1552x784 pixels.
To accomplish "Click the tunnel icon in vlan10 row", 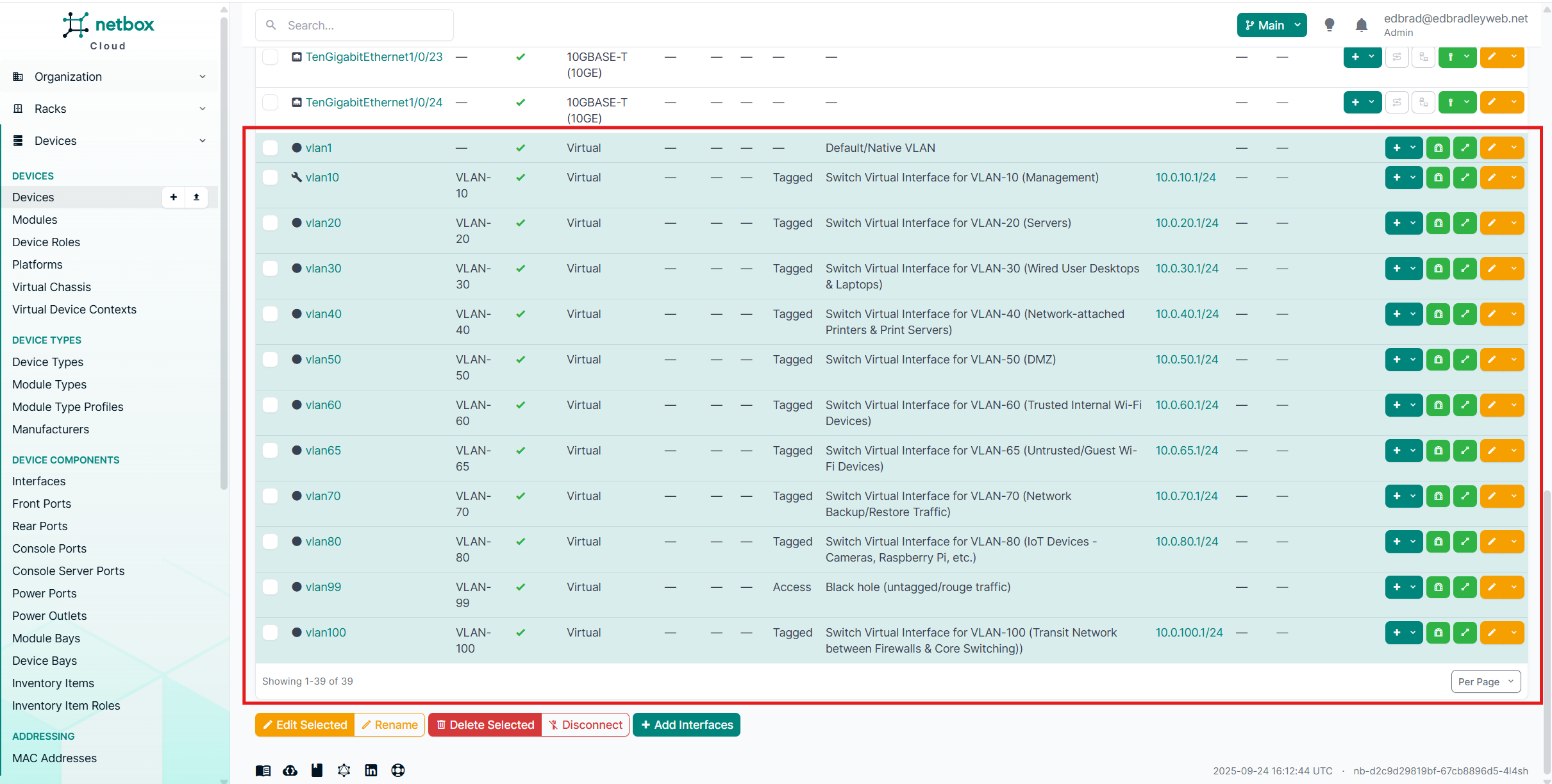I will pos(1438,178).
